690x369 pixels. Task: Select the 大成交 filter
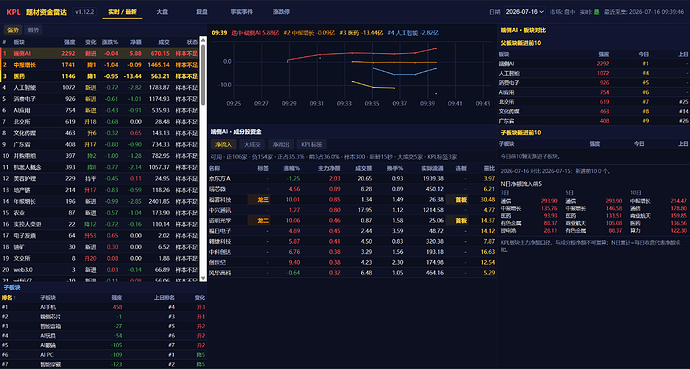253,144
